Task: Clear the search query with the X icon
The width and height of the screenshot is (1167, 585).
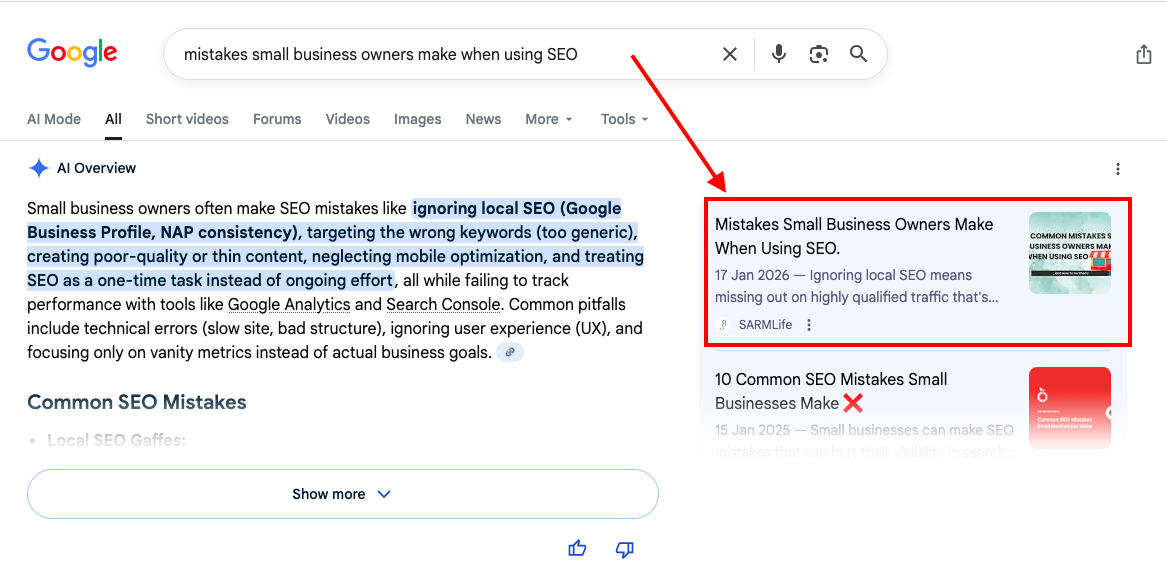Action: click(x=729, y=54)
